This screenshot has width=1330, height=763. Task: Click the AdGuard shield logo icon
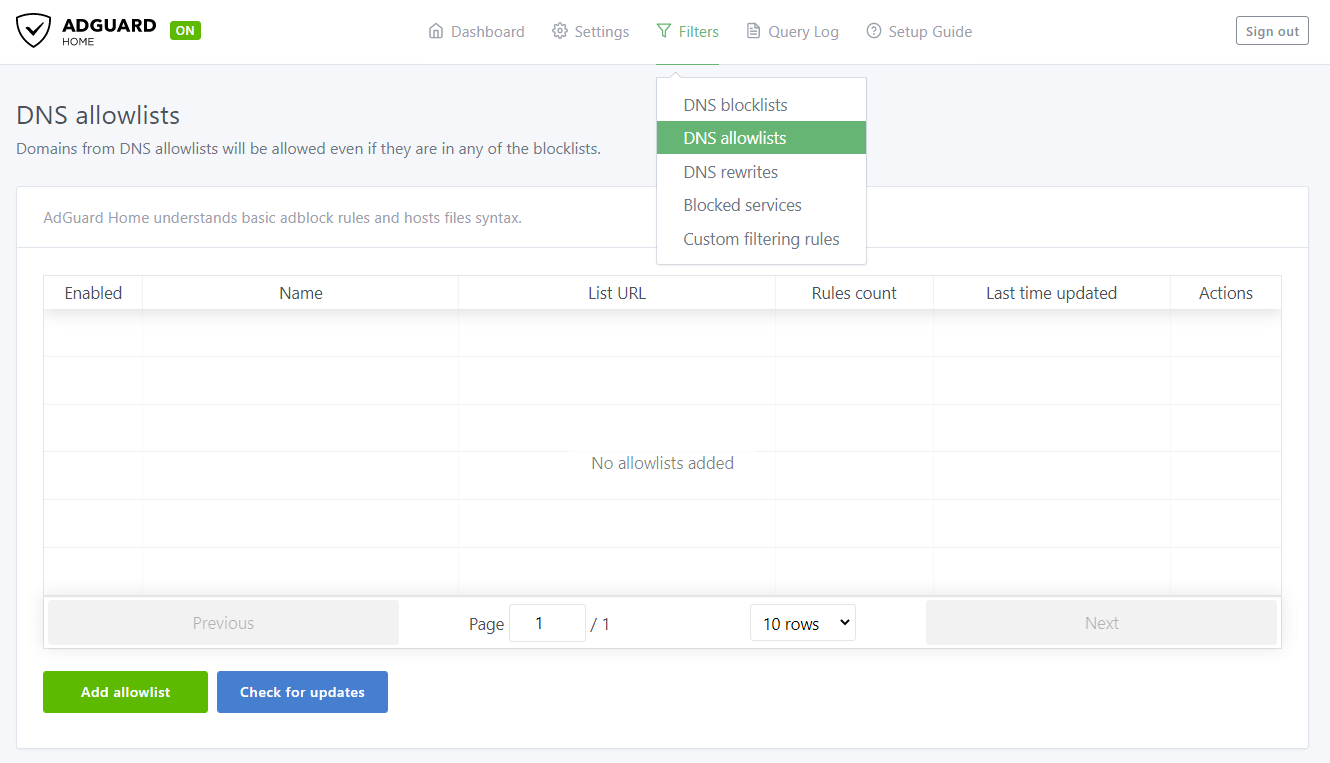click(33, 31)
